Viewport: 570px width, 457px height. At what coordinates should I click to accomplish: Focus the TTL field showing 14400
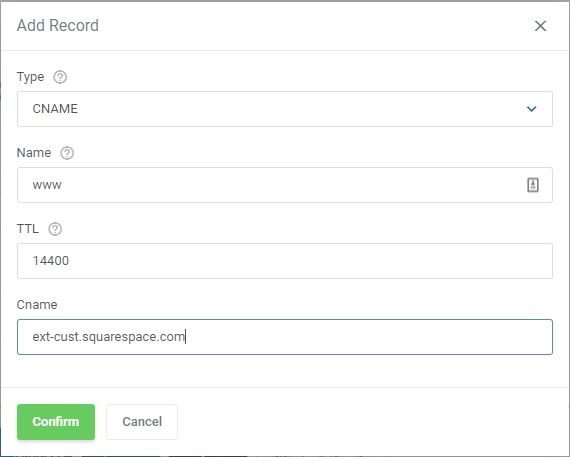pos(285,261)
